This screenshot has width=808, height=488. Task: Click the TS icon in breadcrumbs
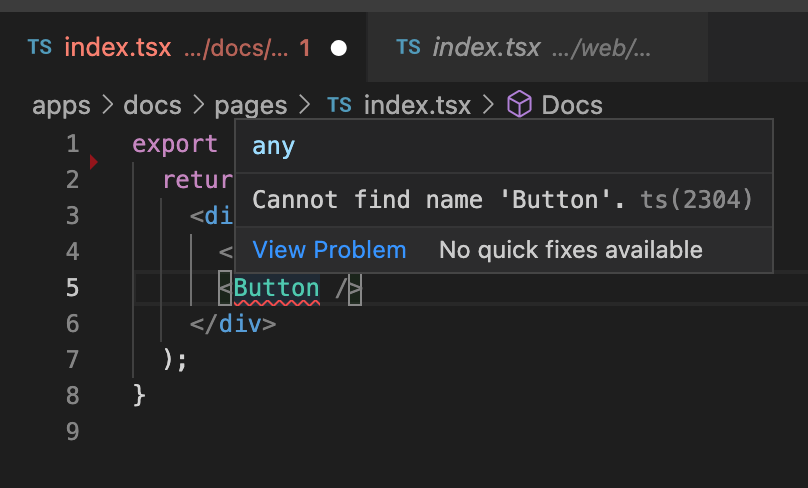(340, 105)
